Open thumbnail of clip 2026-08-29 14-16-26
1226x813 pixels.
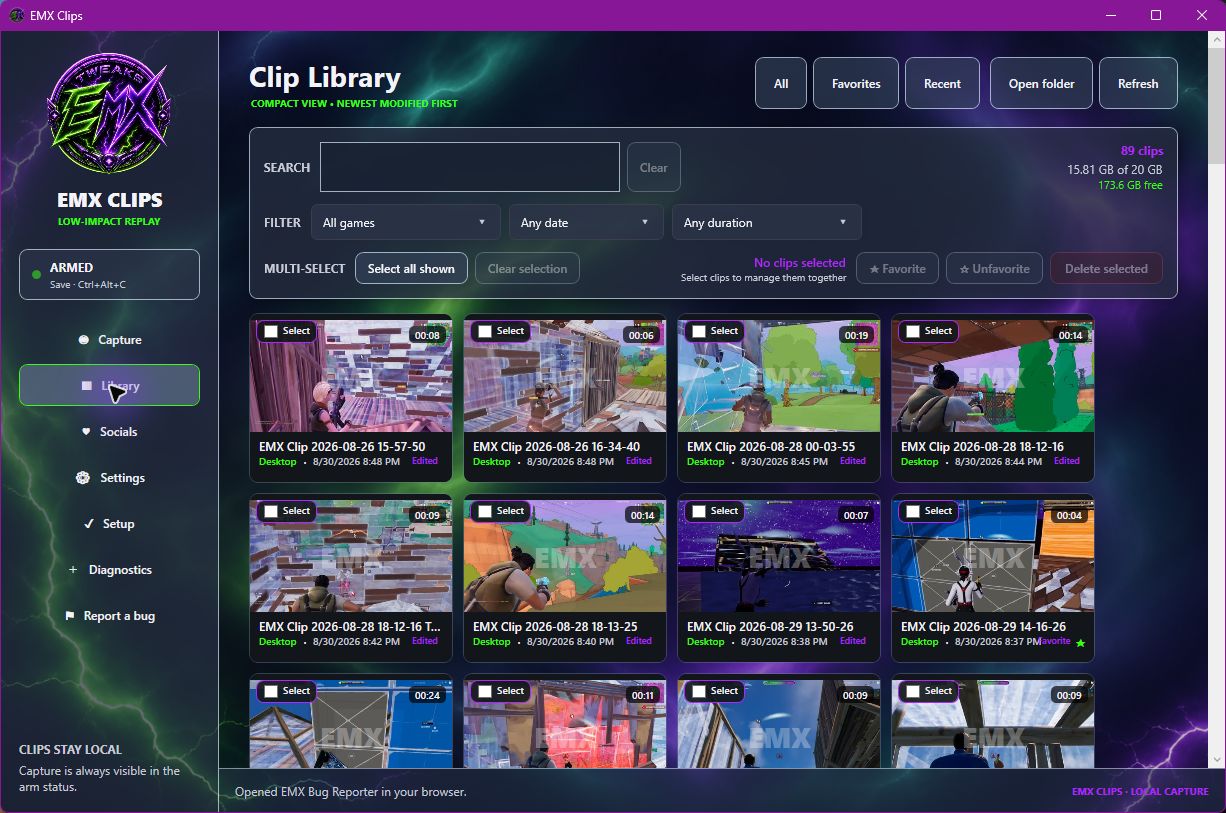(x=993, y=556)
